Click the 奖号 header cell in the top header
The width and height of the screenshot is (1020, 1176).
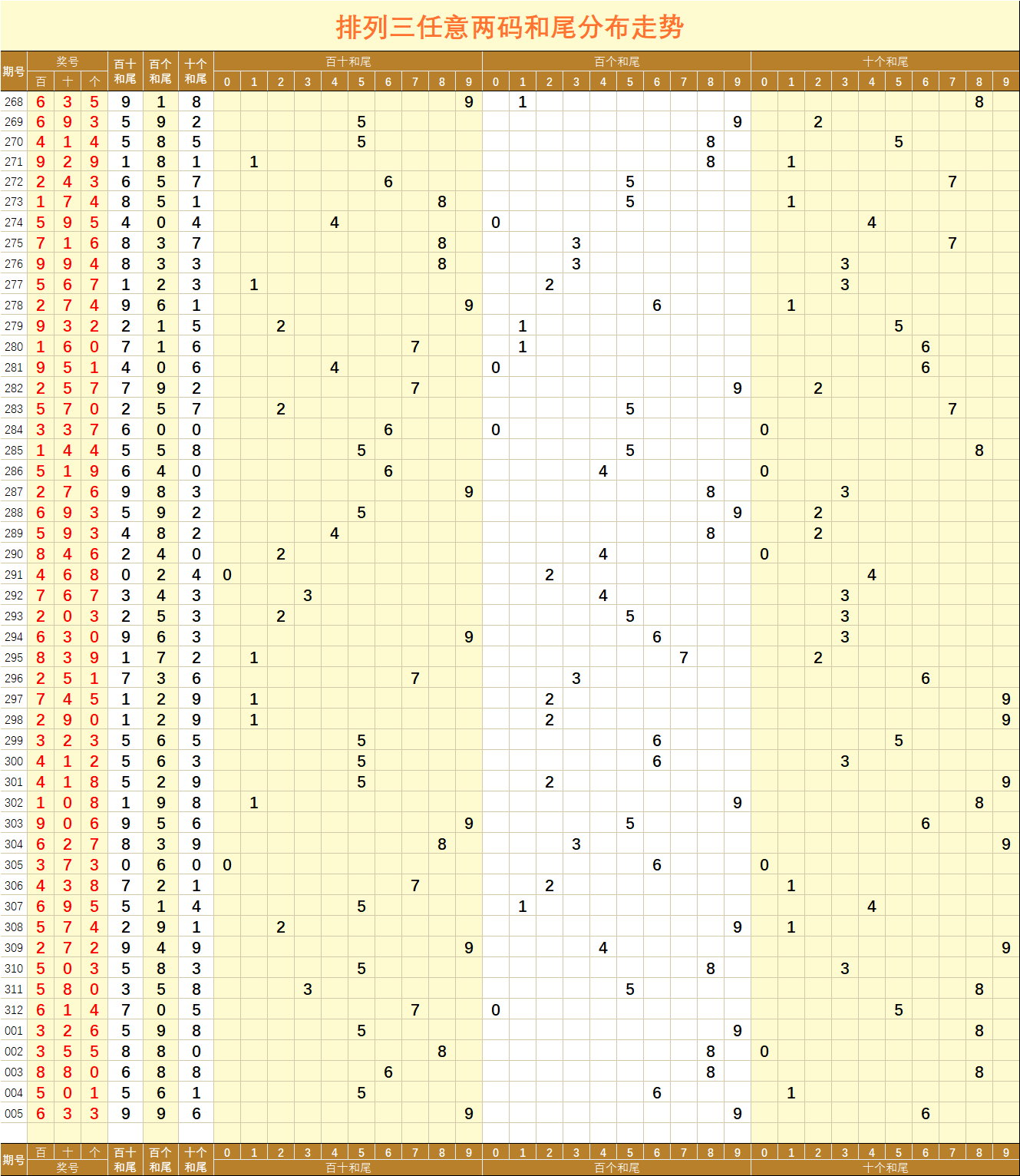[68, 61]
